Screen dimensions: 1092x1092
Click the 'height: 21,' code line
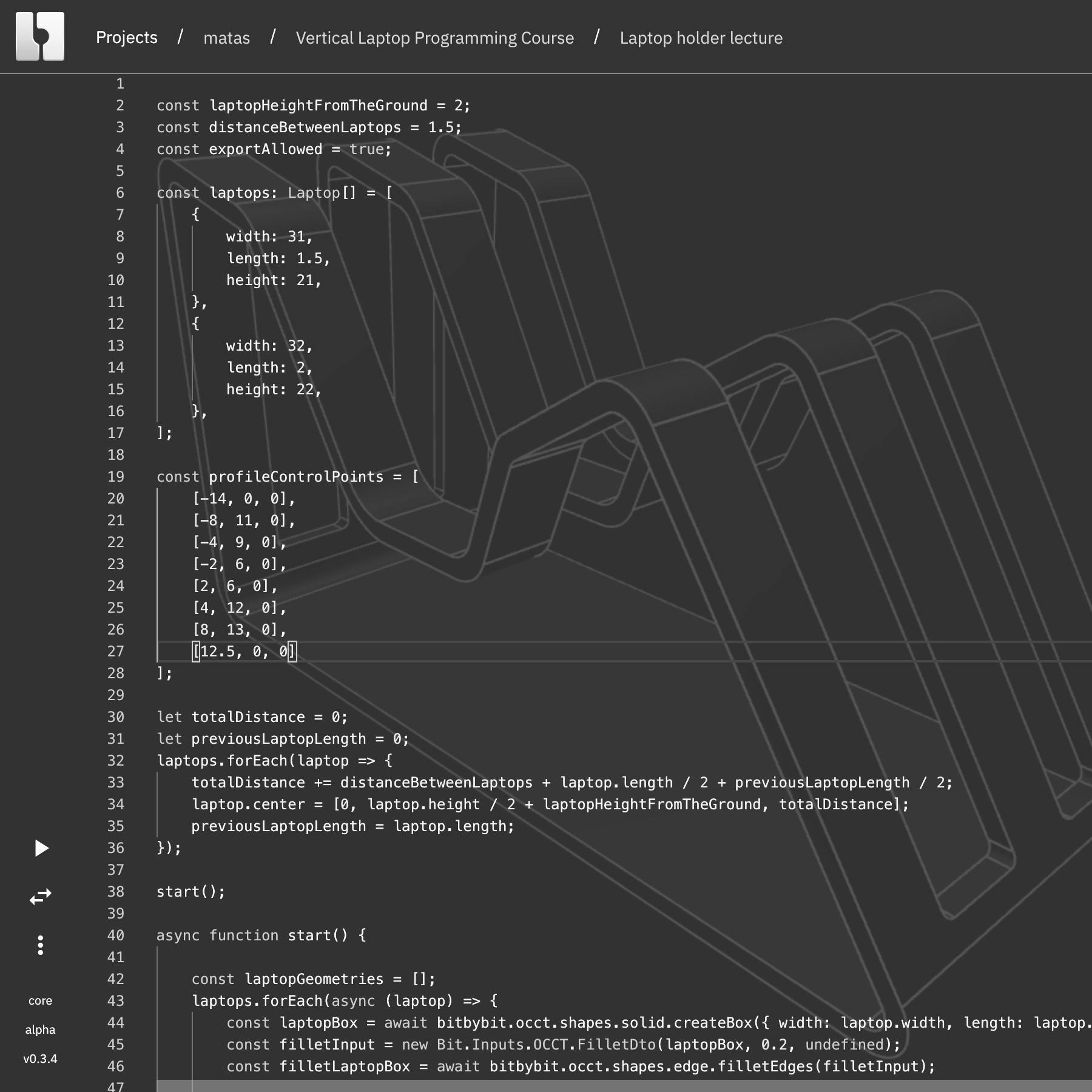coord(274,280)
